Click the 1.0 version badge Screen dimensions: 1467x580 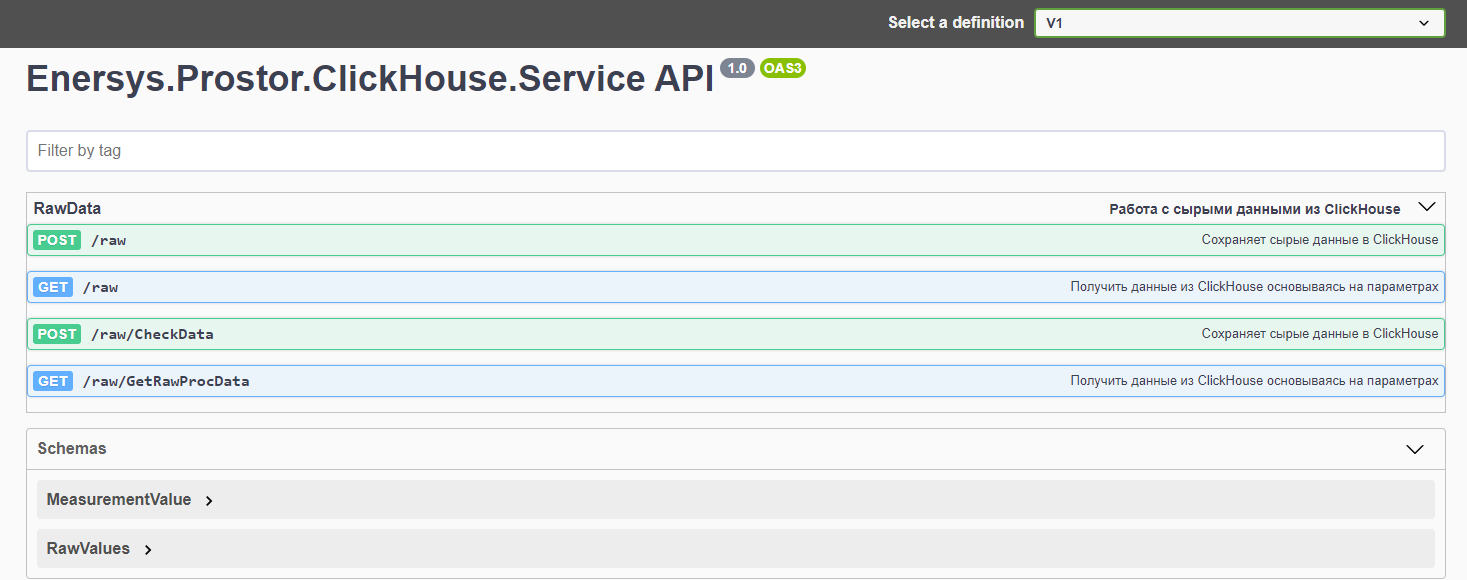click(737, 68)
